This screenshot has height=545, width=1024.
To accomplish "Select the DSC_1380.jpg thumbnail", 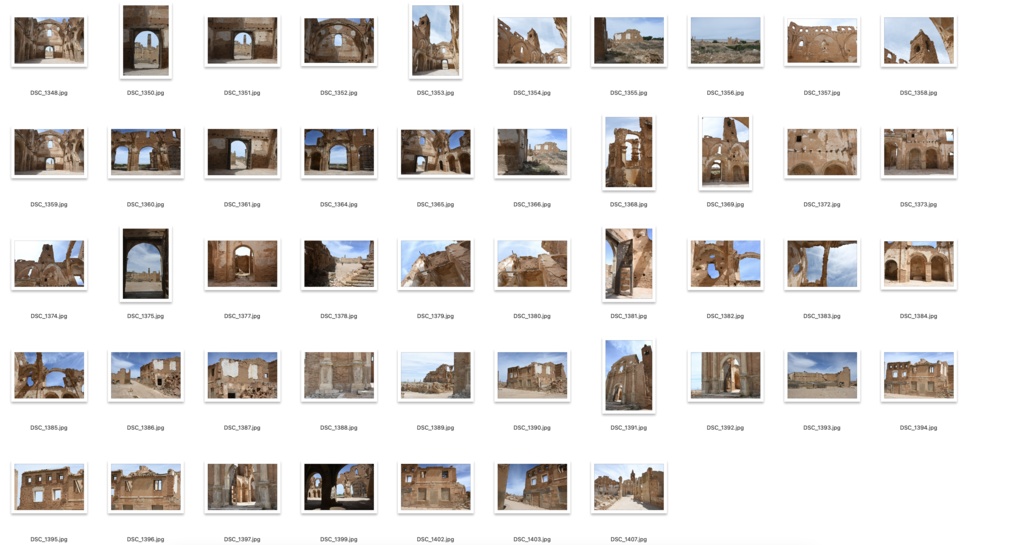I will (532, 264).
